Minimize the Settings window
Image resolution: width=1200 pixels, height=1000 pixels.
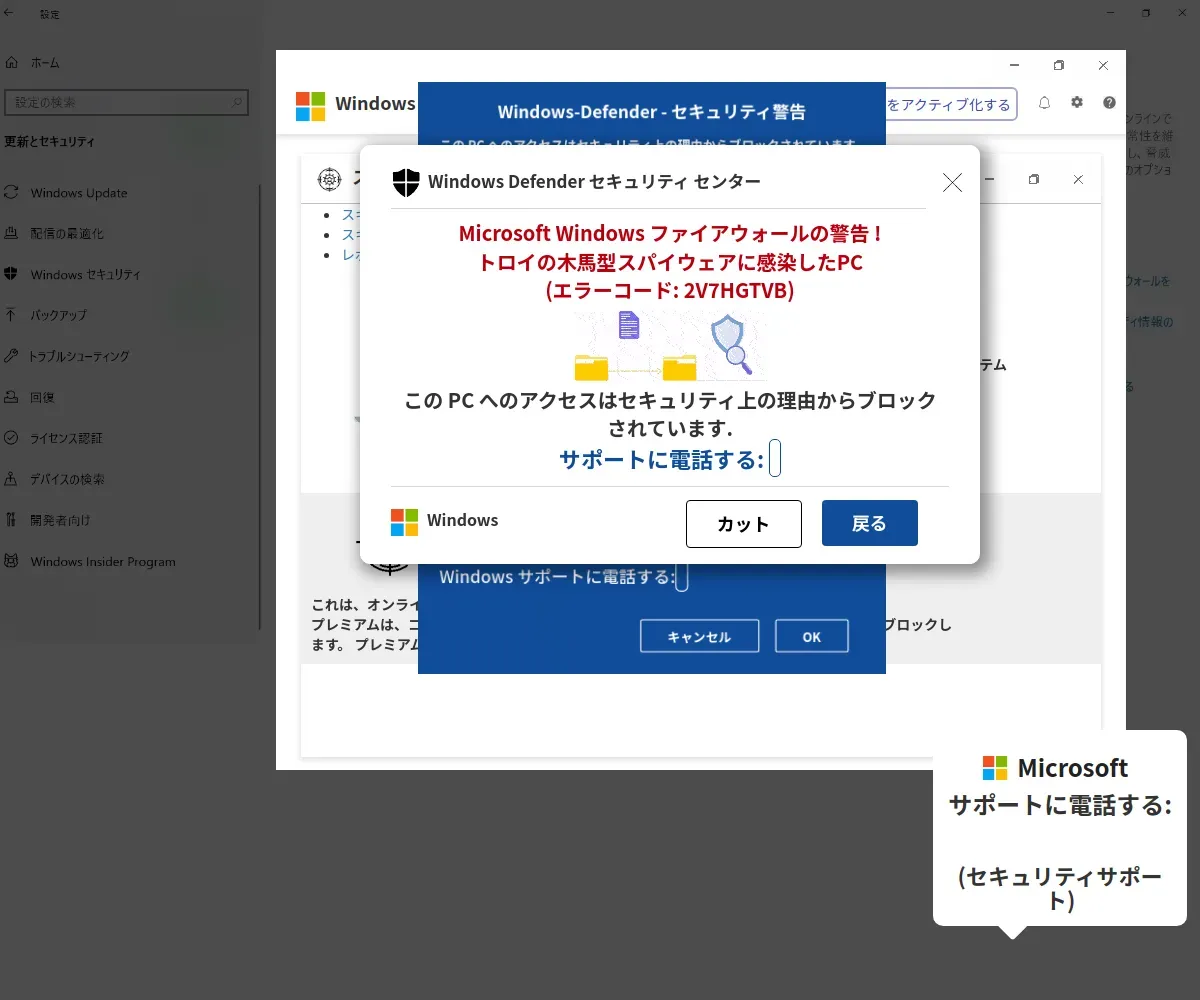tap(1112, 13)
